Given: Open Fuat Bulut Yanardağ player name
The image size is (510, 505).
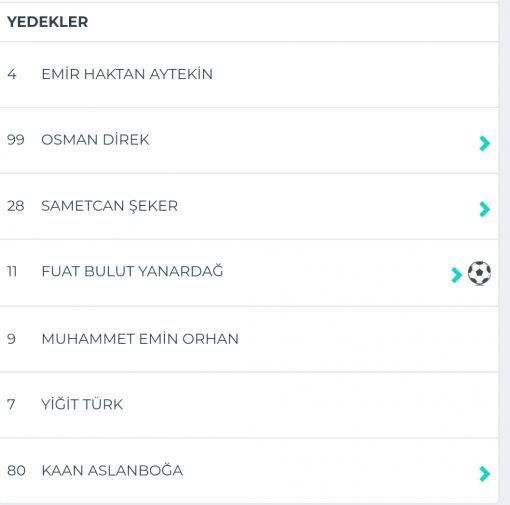Looking at the screenshot, I should [x=132, y=271].
